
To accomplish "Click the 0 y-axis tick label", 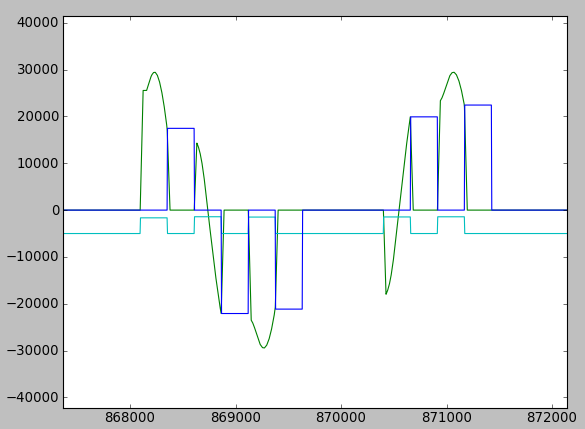I will (56, 210).
